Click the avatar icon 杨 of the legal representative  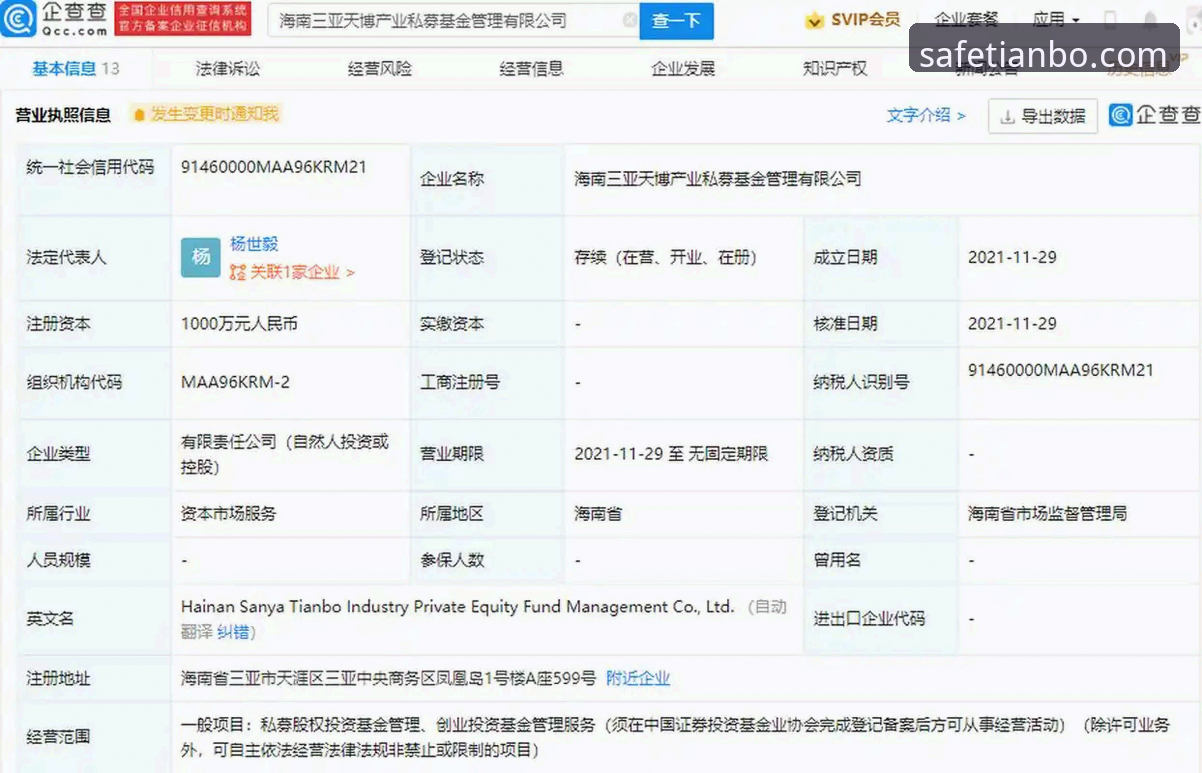(x=200, y=257)
